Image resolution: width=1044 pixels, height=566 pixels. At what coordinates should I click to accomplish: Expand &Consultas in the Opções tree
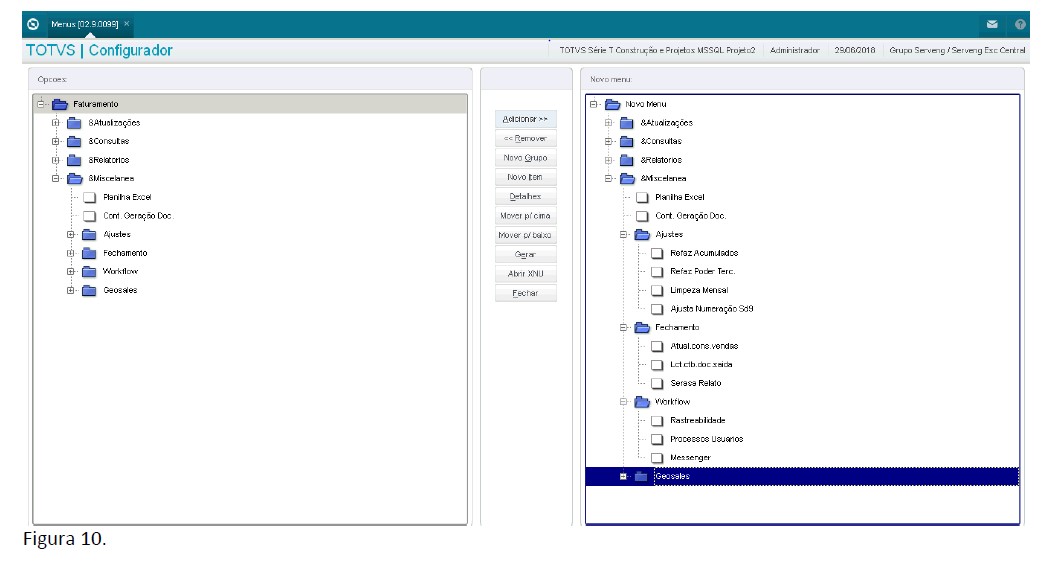pyautogui.click(x=56, y=141)
